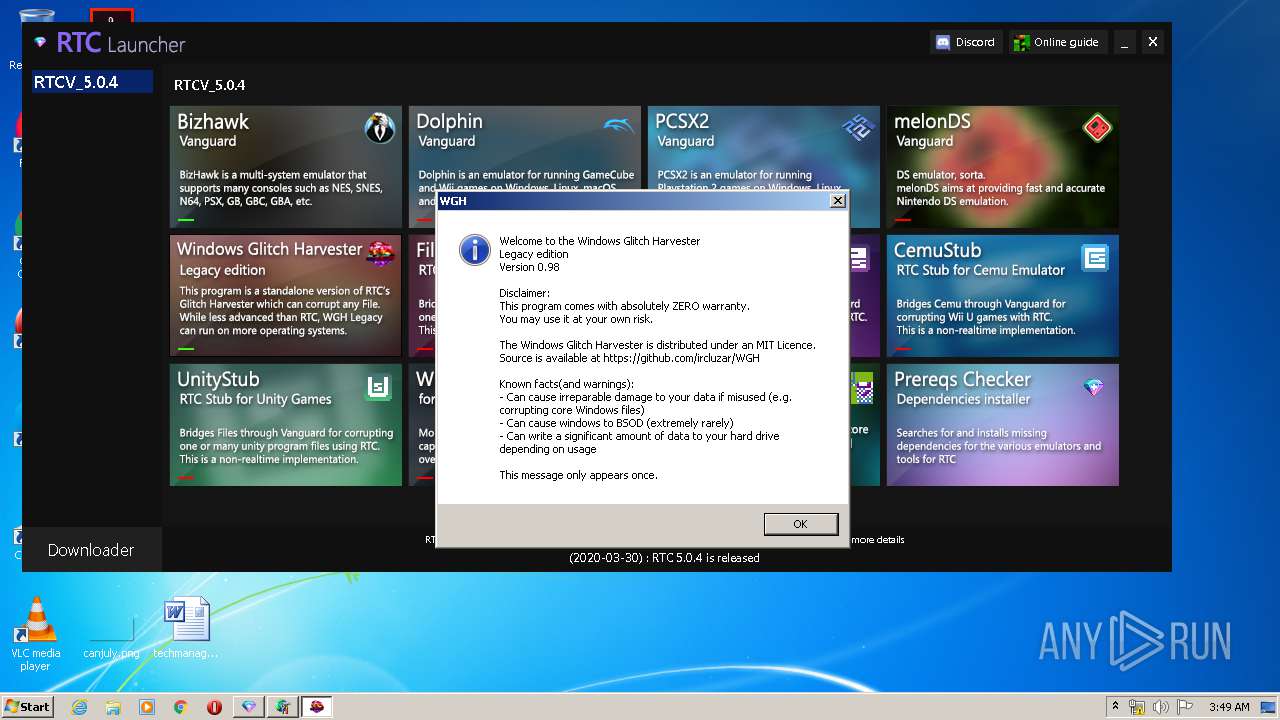Open the media player taskbar icon

[x=147, y=707]
